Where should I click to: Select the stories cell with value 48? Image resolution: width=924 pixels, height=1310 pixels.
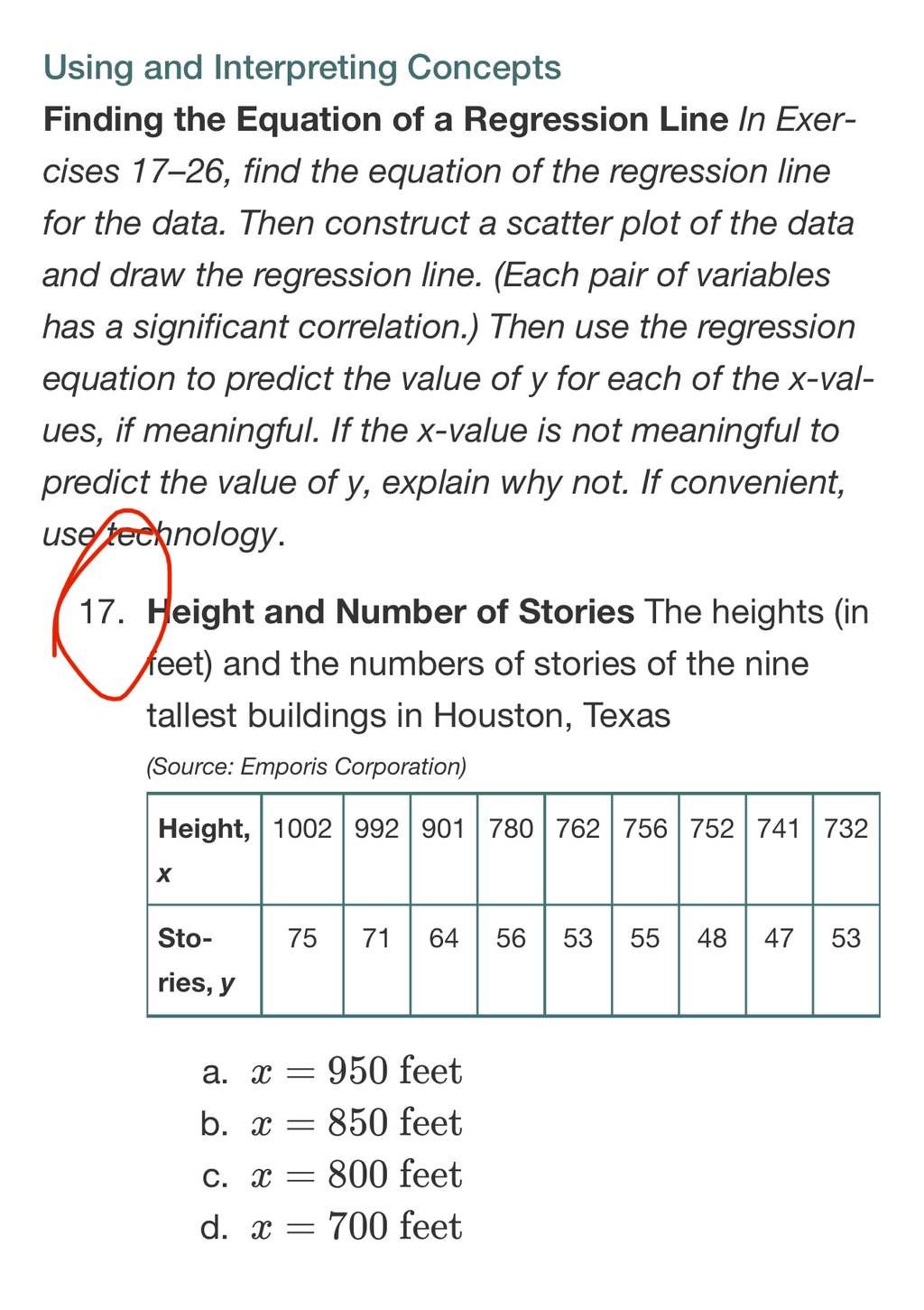[x=712, y=960]
